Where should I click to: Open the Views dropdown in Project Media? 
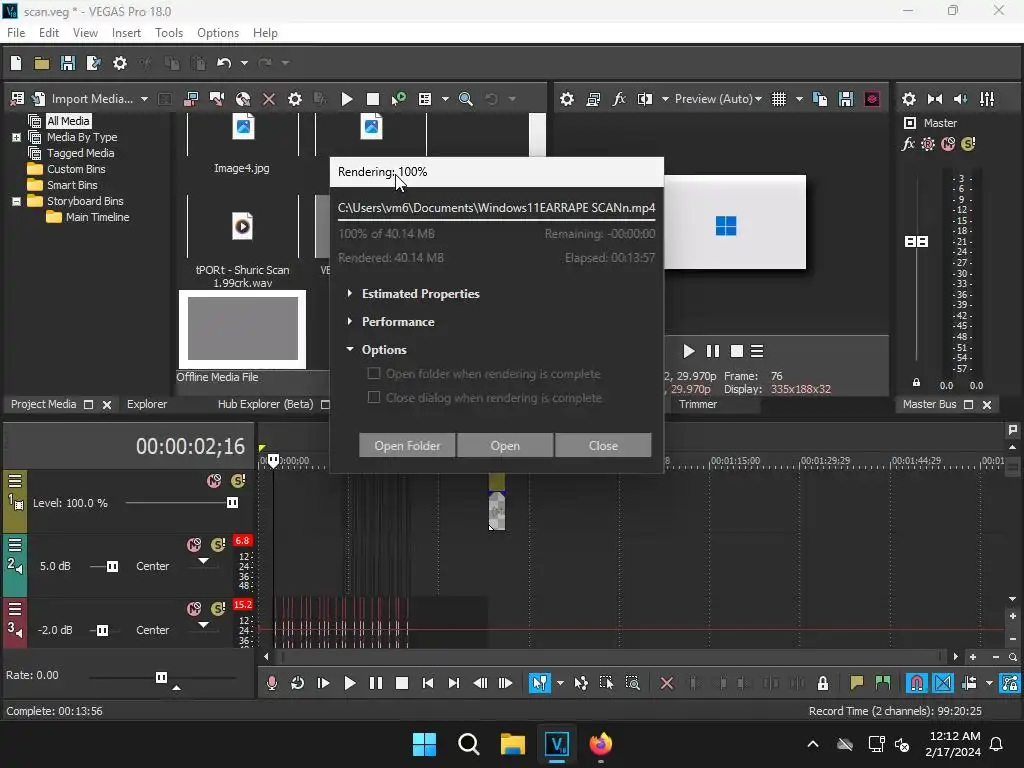point(445,99)
